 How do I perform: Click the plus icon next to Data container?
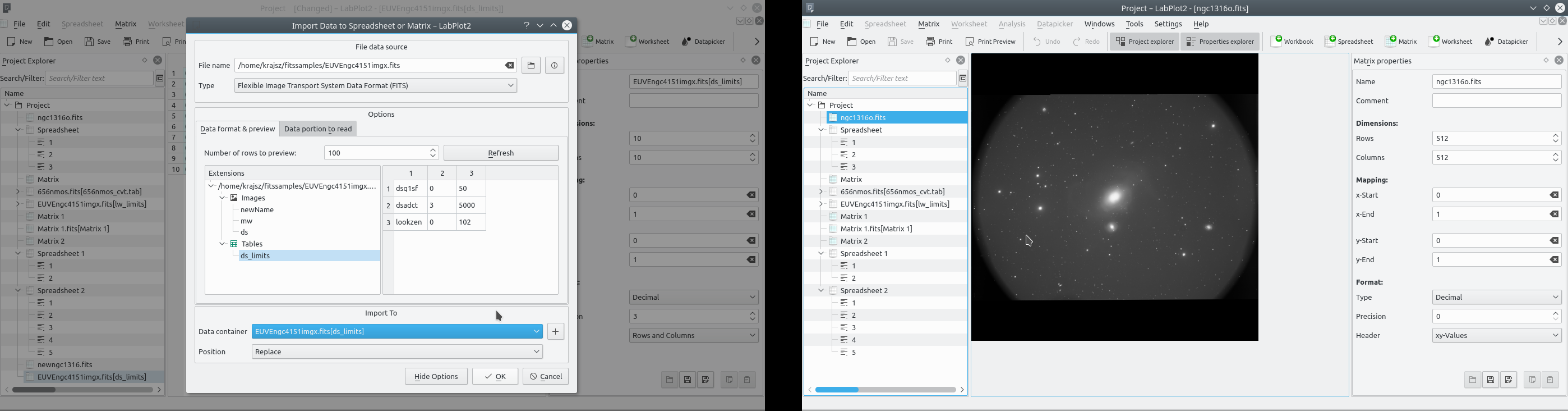point(556,332)
